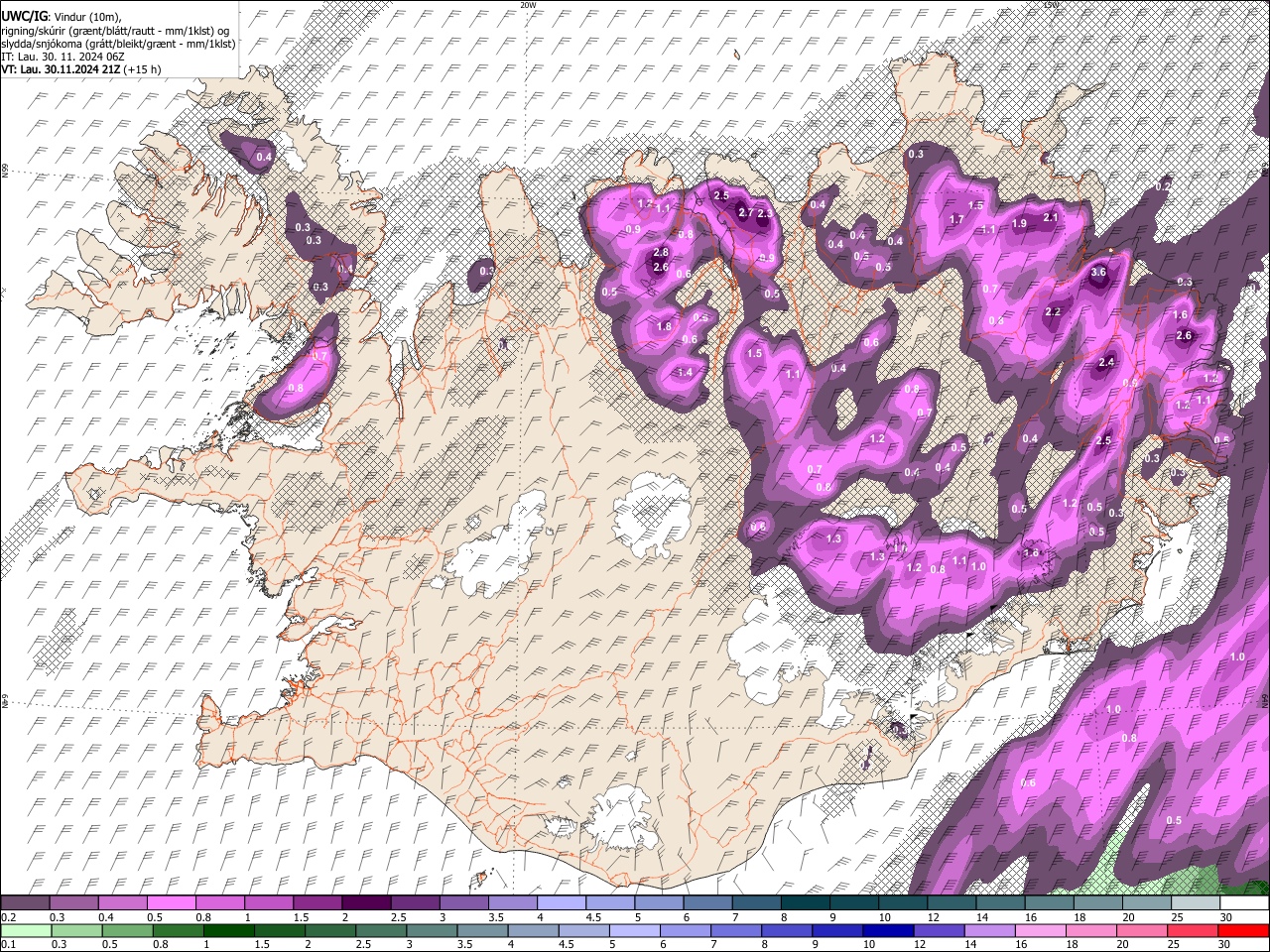This screenshot has height=952, width=1270.
Task: Click the '16' label in the upper snow legend
Action: coord(1032,917)
